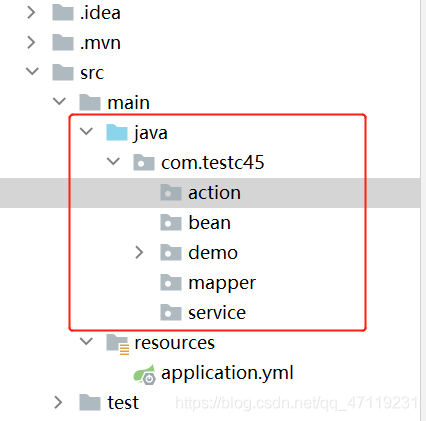Click the .mvn folder icon
Screen dimensions: 426x421
click(x=63, y=42)
